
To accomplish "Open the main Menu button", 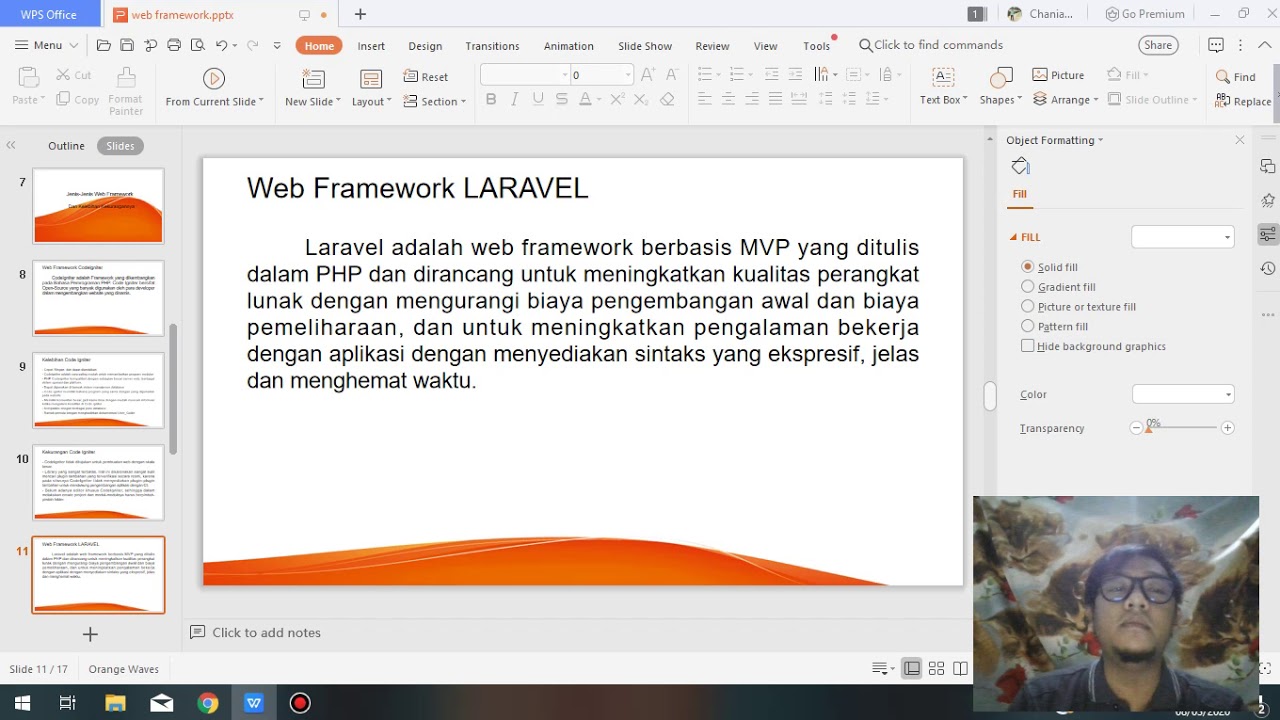I will tap(47, 45).
